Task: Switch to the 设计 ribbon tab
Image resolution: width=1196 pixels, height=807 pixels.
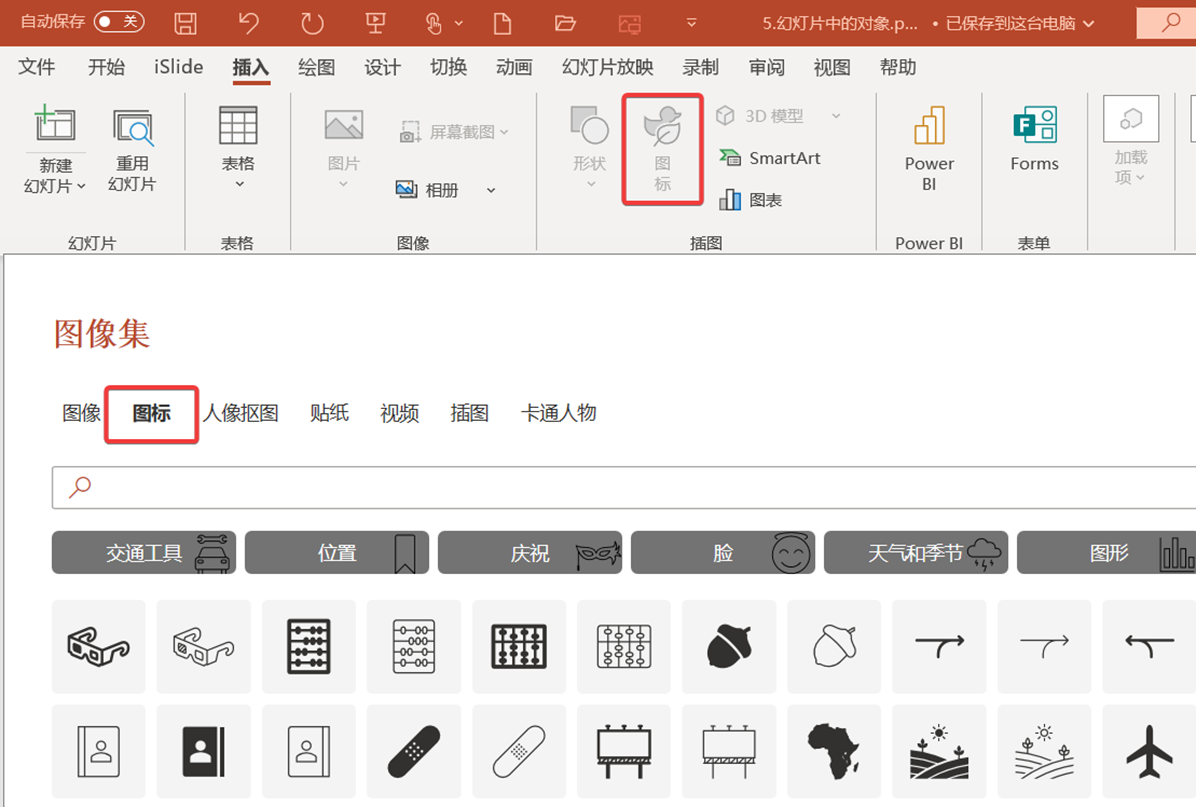Action: point(381,67)
